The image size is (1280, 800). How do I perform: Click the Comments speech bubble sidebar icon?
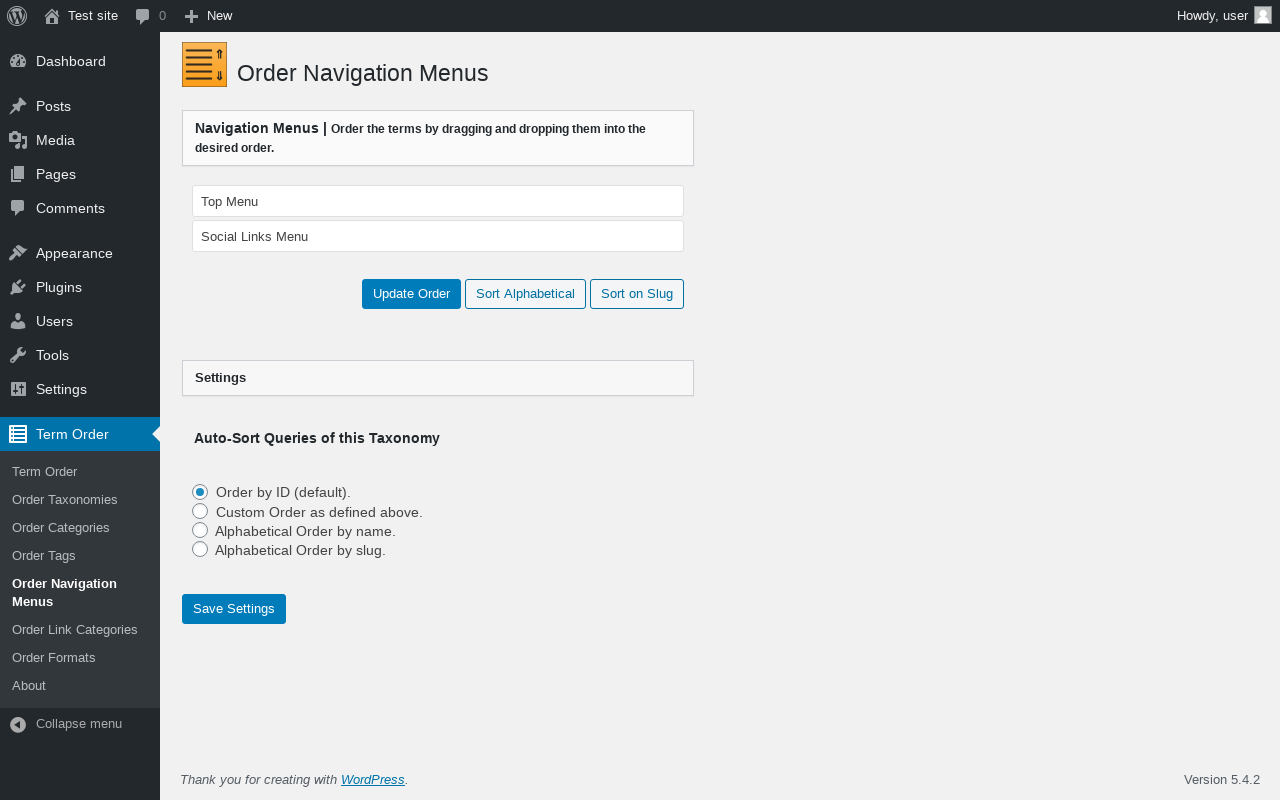[x=18, y=208]
